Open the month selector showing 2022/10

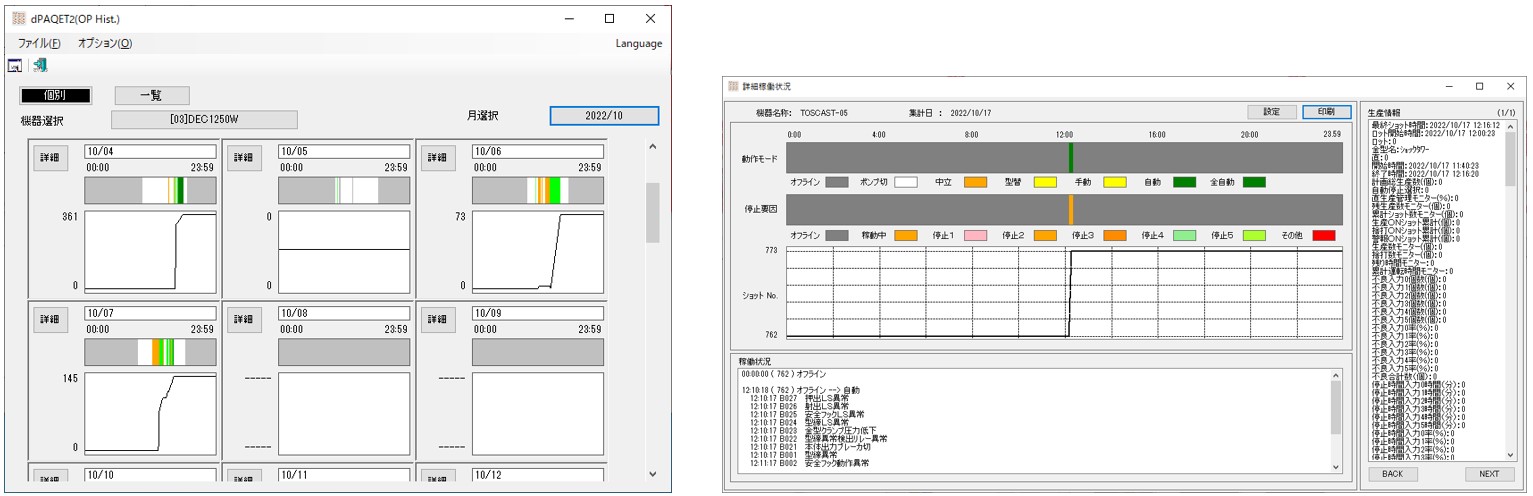(604, 116)
